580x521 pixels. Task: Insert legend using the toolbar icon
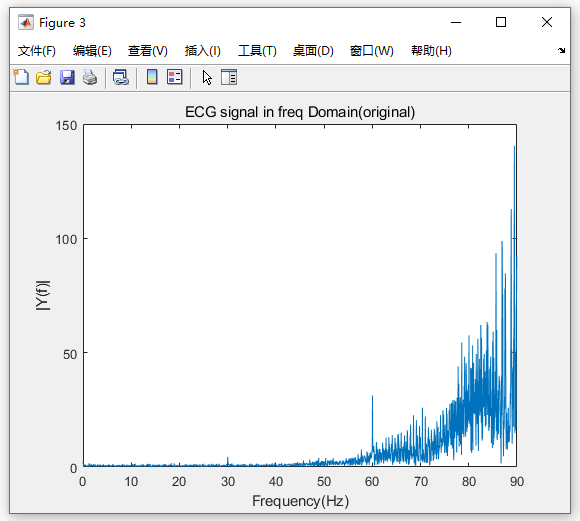175,77
